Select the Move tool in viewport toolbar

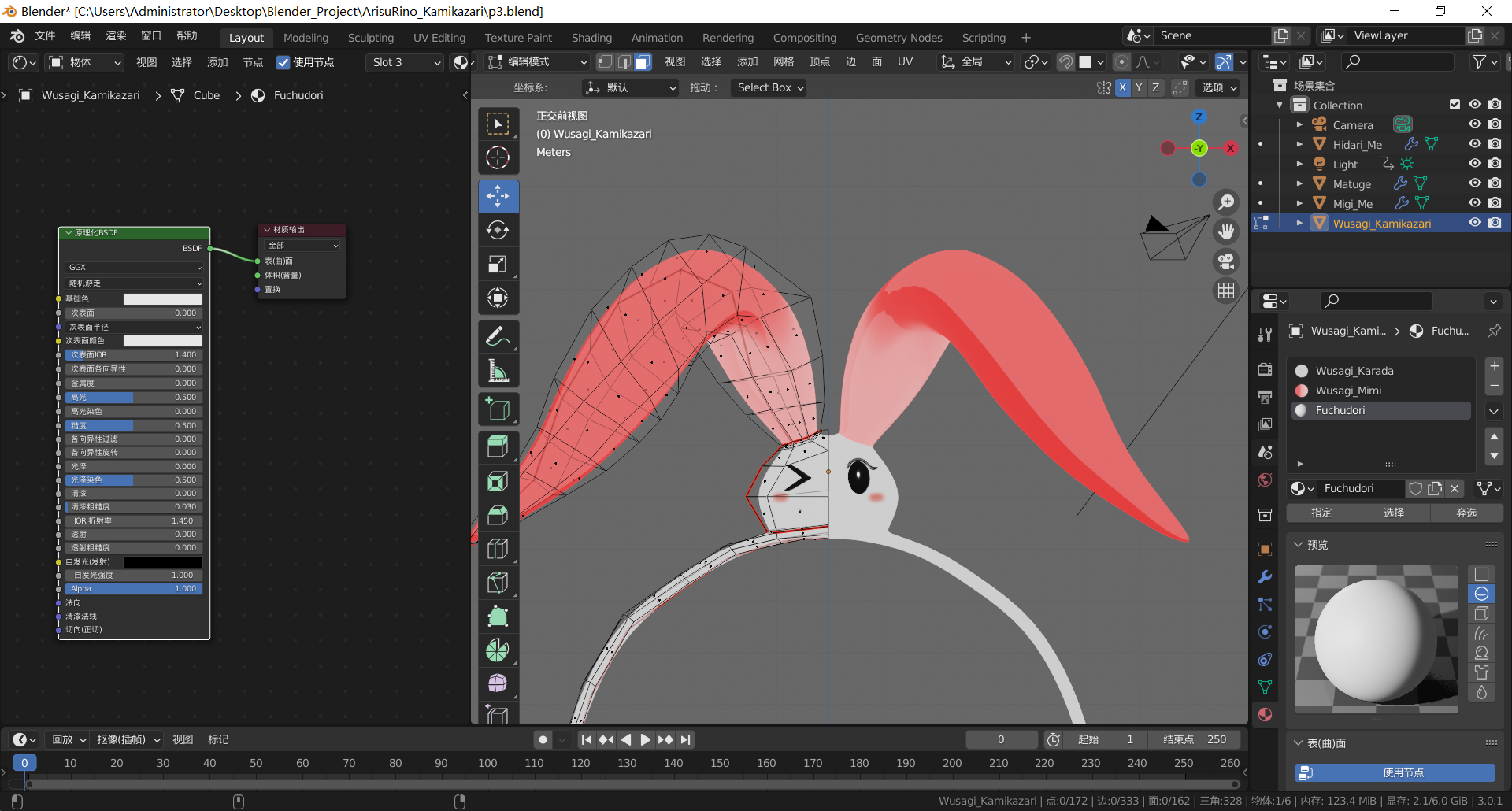[498, 196]
